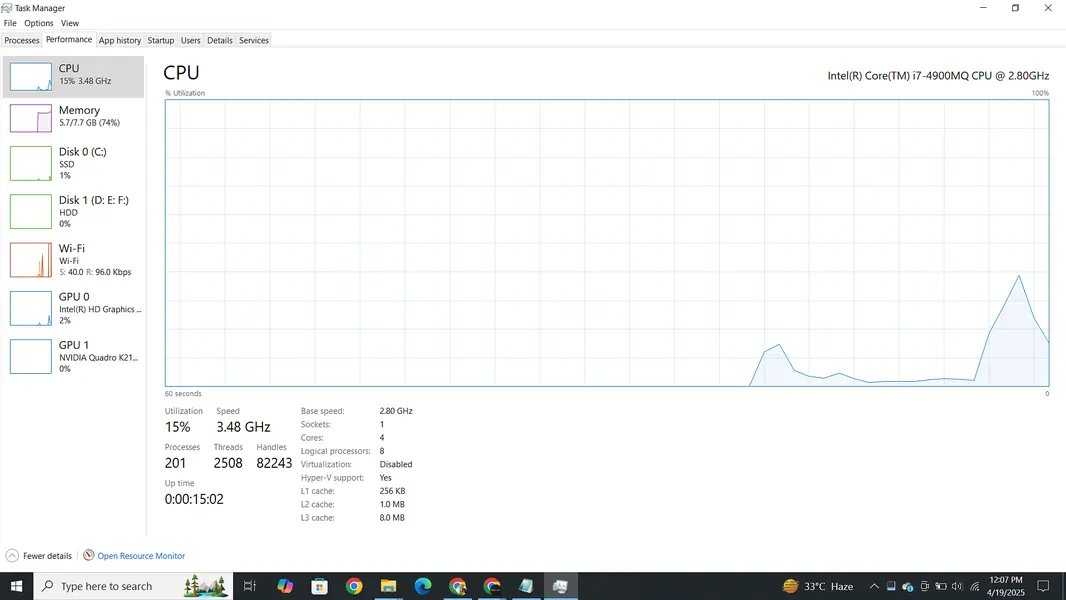1066x600 pixels.
Task: View GPU 1 NVIDIA Quadro stats
Action: [75, 355]
